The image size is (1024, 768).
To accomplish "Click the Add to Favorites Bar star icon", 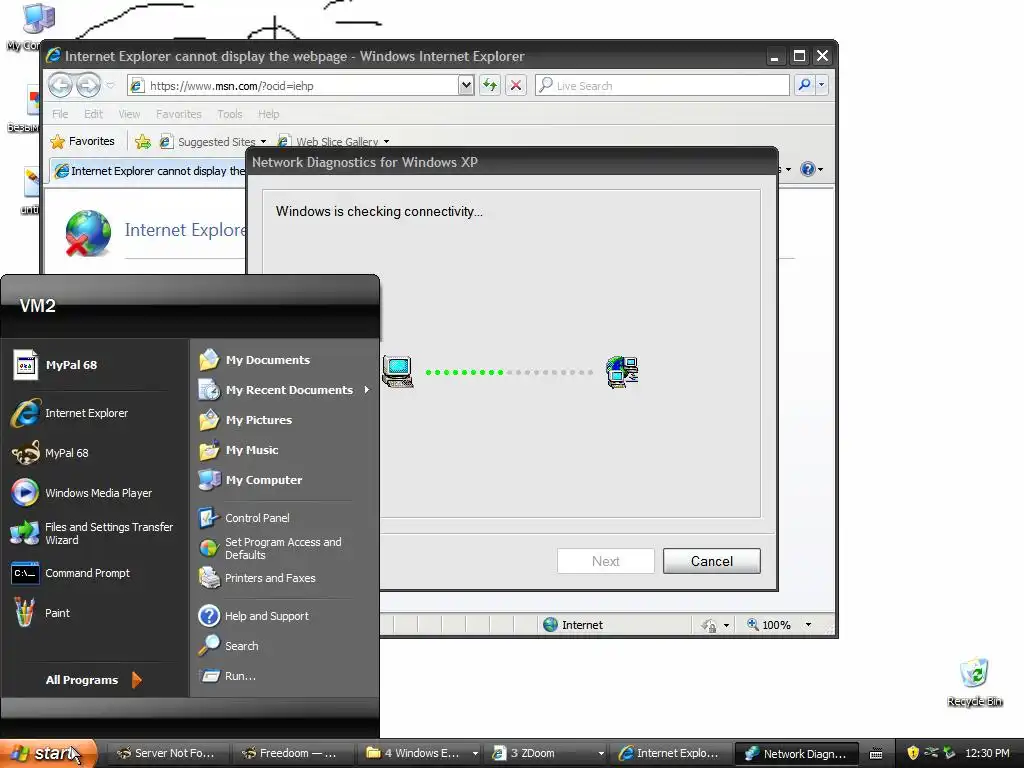I will coord(143,142).
